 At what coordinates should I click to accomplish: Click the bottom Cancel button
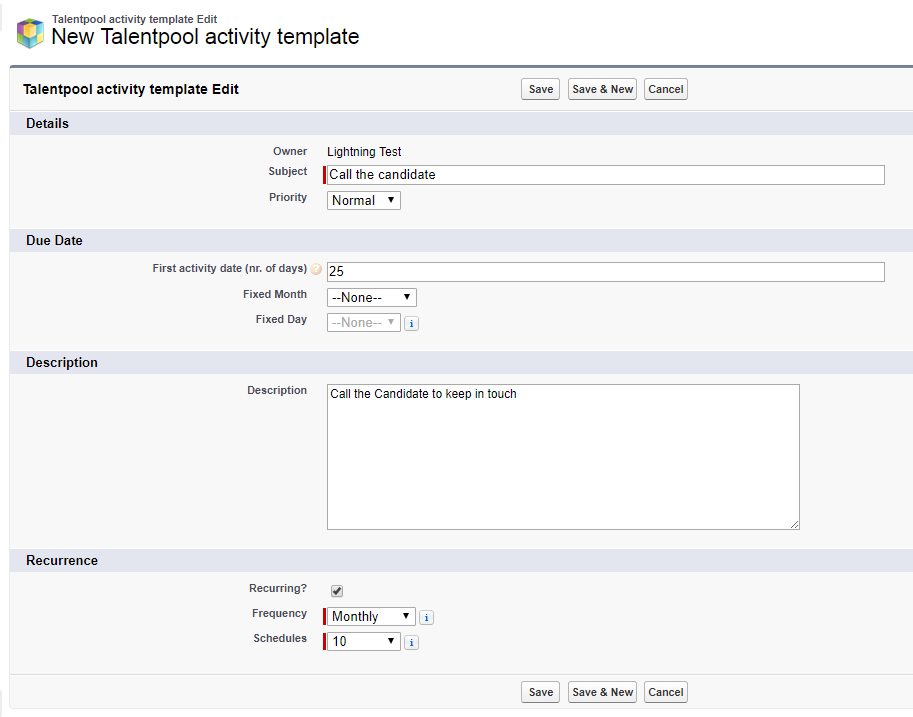click(x=666, y=692)
